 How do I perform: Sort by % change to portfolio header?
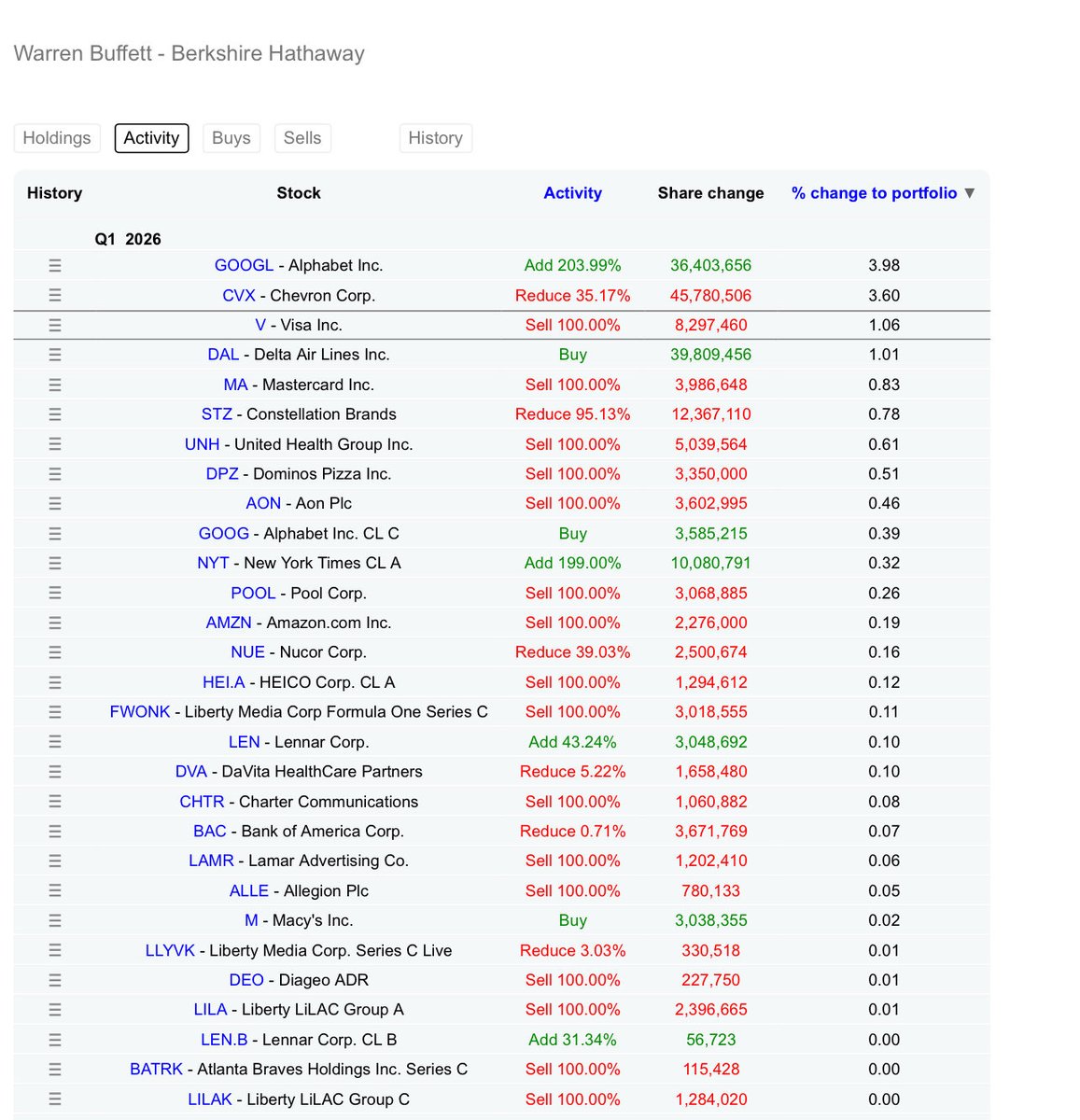(x=875, y=193)
